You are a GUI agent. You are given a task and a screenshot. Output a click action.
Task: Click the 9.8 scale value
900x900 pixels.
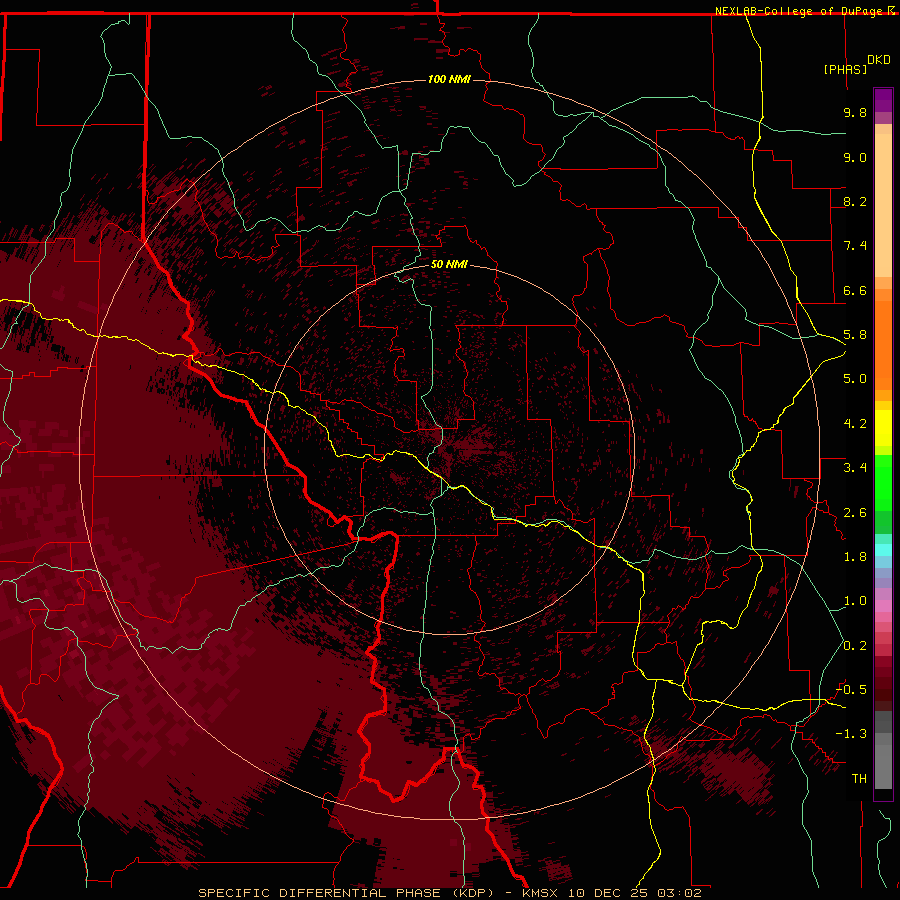[x=855, y=112]
